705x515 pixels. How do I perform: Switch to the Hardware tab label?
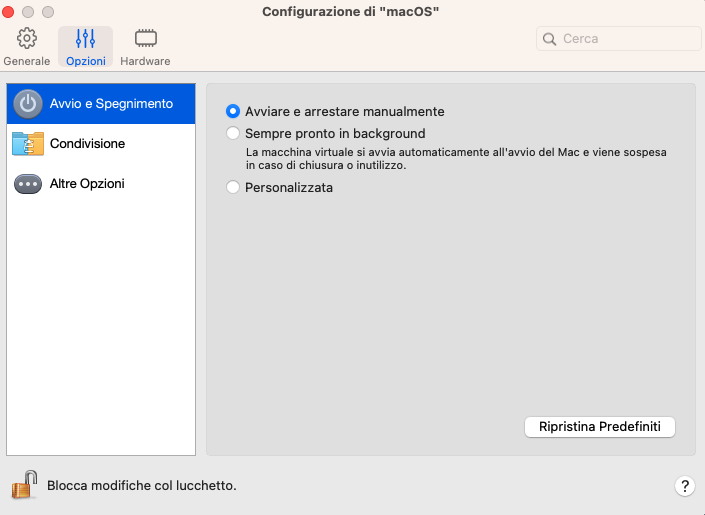tap(146, 61)
